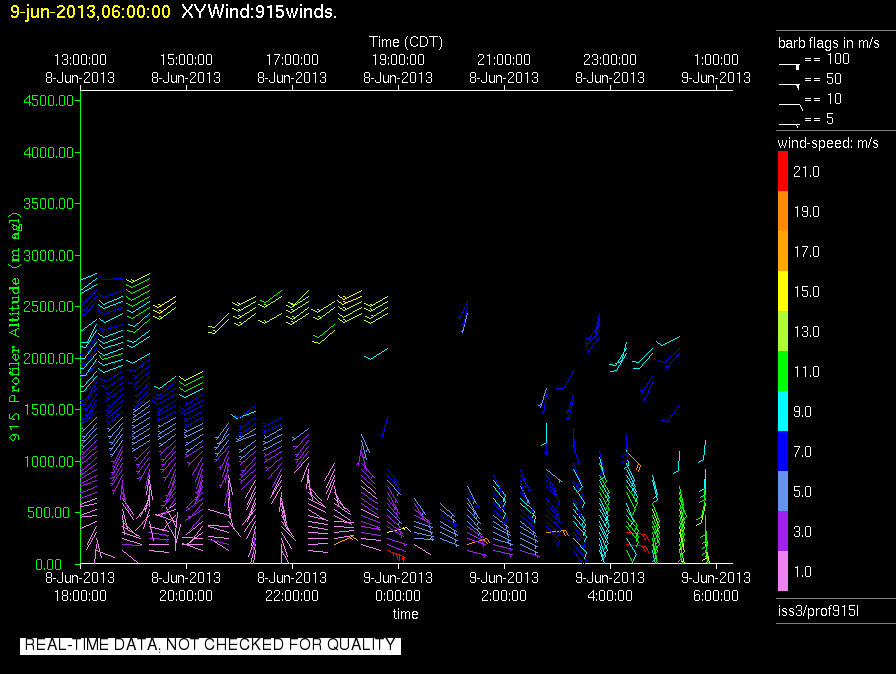Click the 1500.00 altitude tick label
Image resolution: width=896 pixels, height=674 pixels.
pyautogui.click(x=49, y=410)
